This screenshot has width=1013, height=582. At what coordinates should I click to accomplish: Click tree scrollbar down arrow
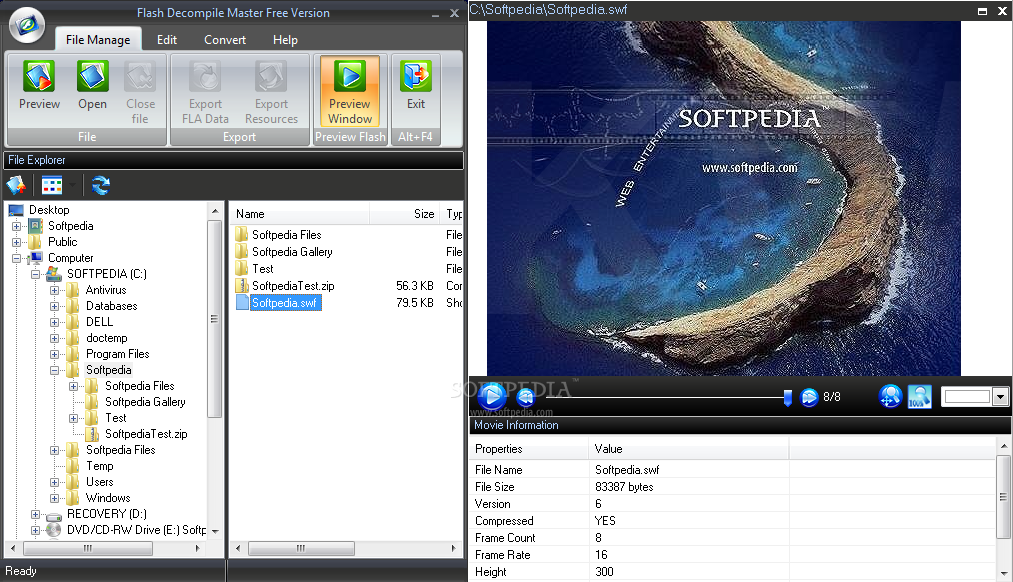click(x=215, y=532)
